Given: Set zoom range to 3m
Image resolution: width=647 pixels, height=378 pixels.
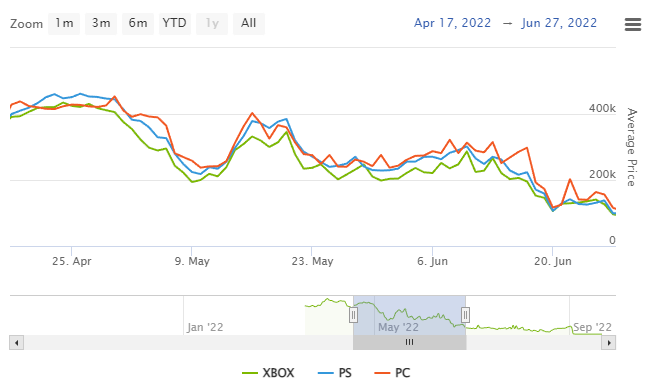Looking at the screenshot, I should 101,24.
